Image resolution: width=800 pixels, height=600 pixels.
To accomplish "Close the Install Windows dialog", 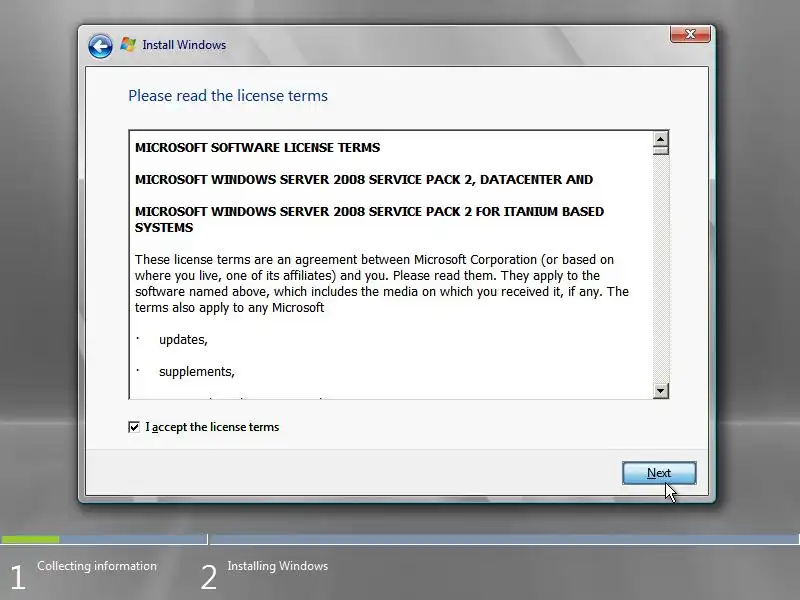I will pos(690,34).
